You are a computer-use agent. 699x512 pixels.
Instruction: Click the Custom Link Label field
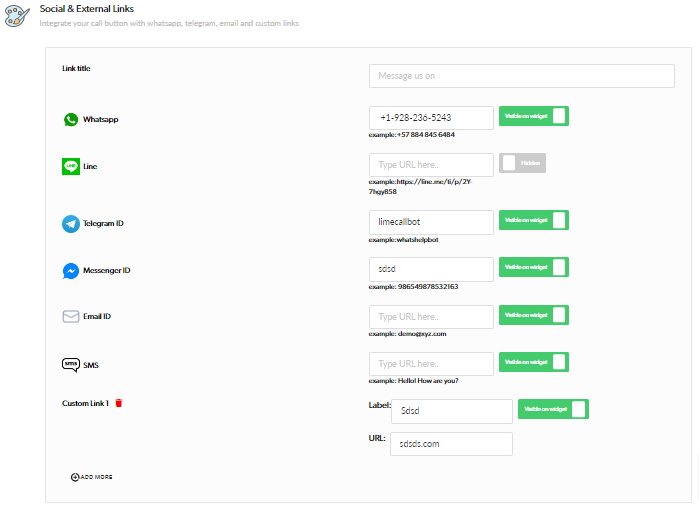[x=450, y=411]
